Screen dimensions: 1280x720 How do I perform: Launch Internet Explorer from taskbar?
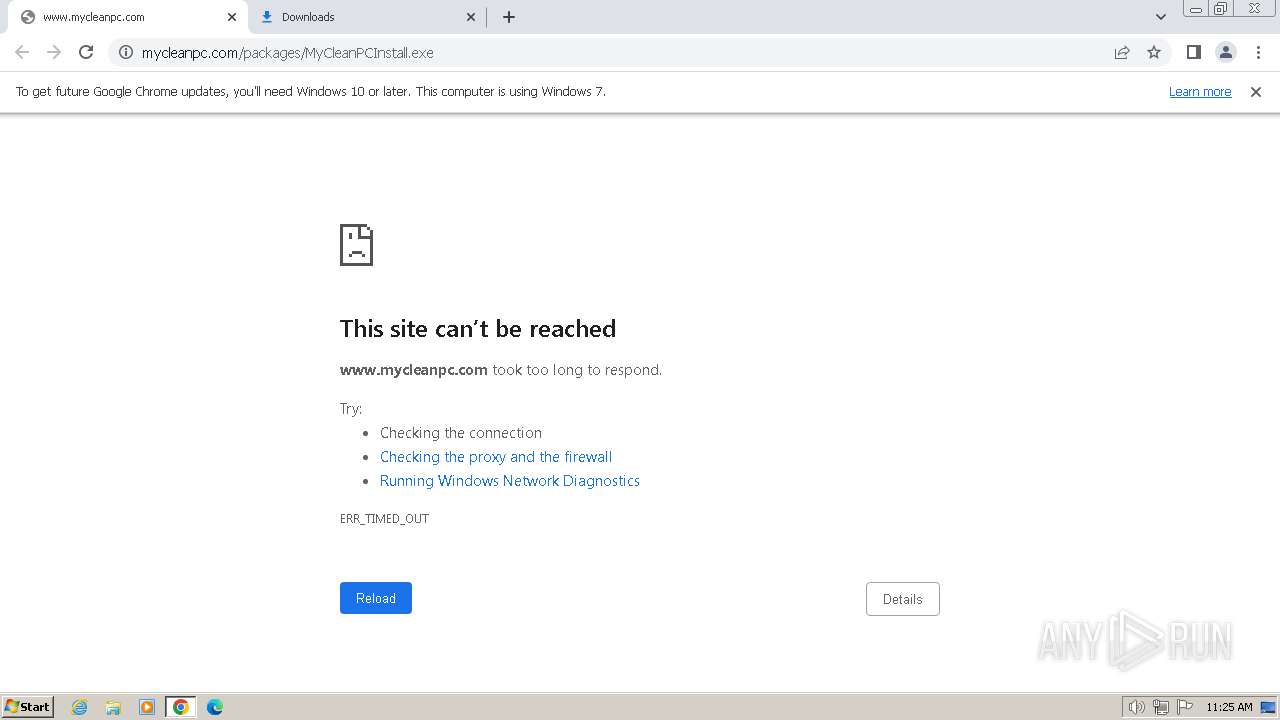tap(80, 707)
